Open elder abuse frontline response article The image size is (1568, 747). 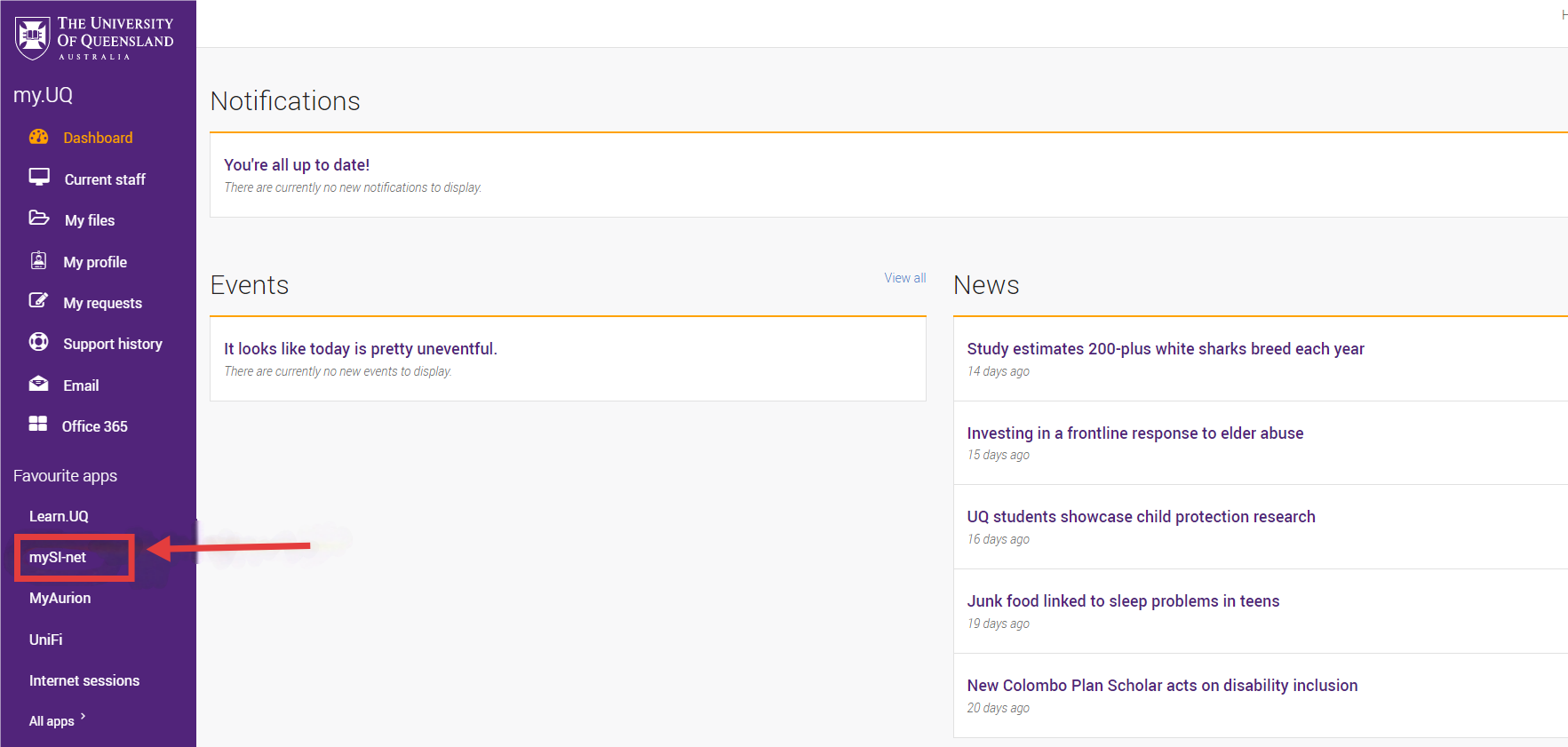point(1135,433)
